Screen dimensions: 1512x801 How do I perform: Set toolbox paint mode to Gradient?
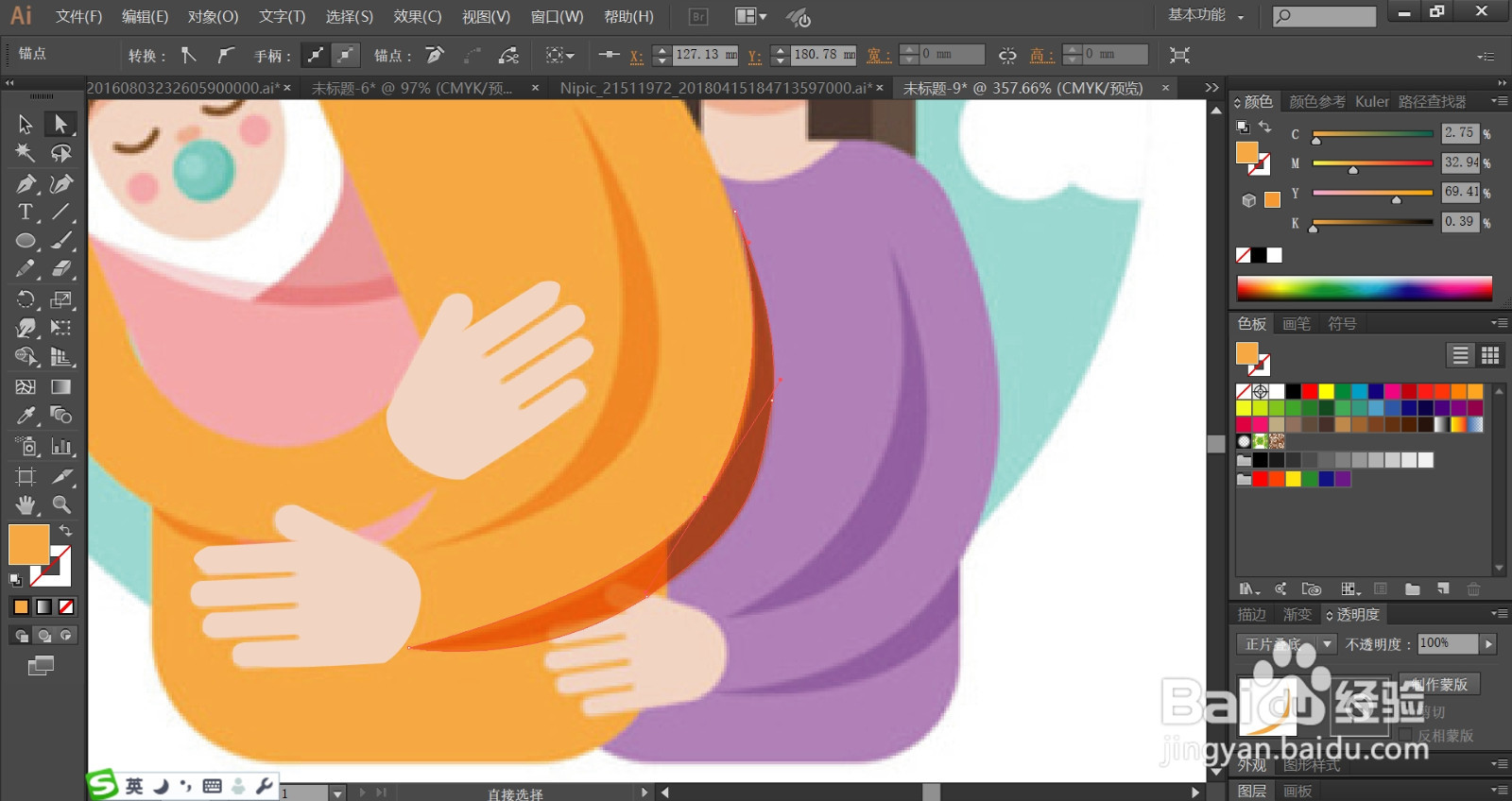pos(43,607)
